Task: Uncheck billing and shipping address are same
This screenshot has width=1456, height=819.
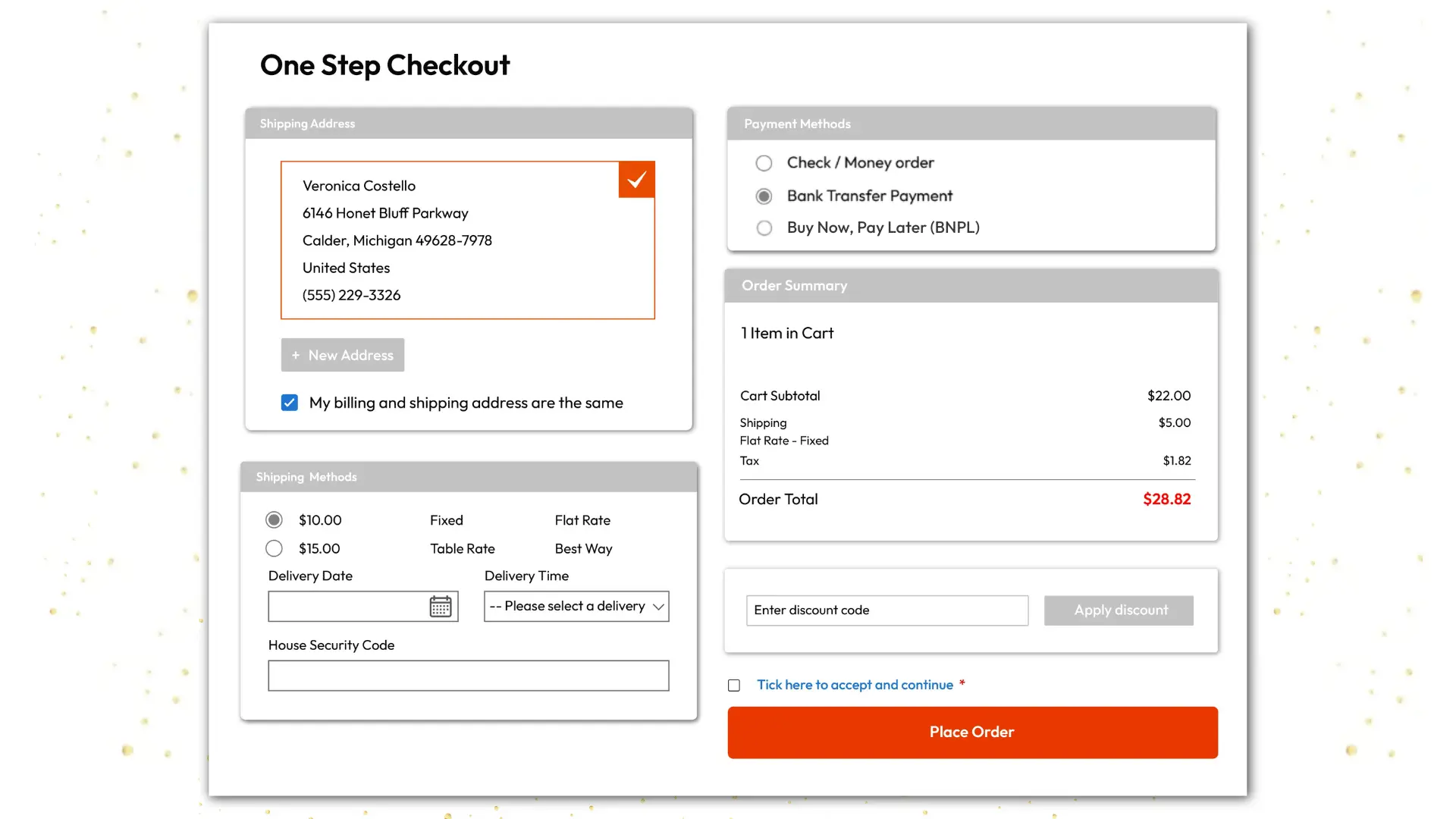Action: click(289, 403)
